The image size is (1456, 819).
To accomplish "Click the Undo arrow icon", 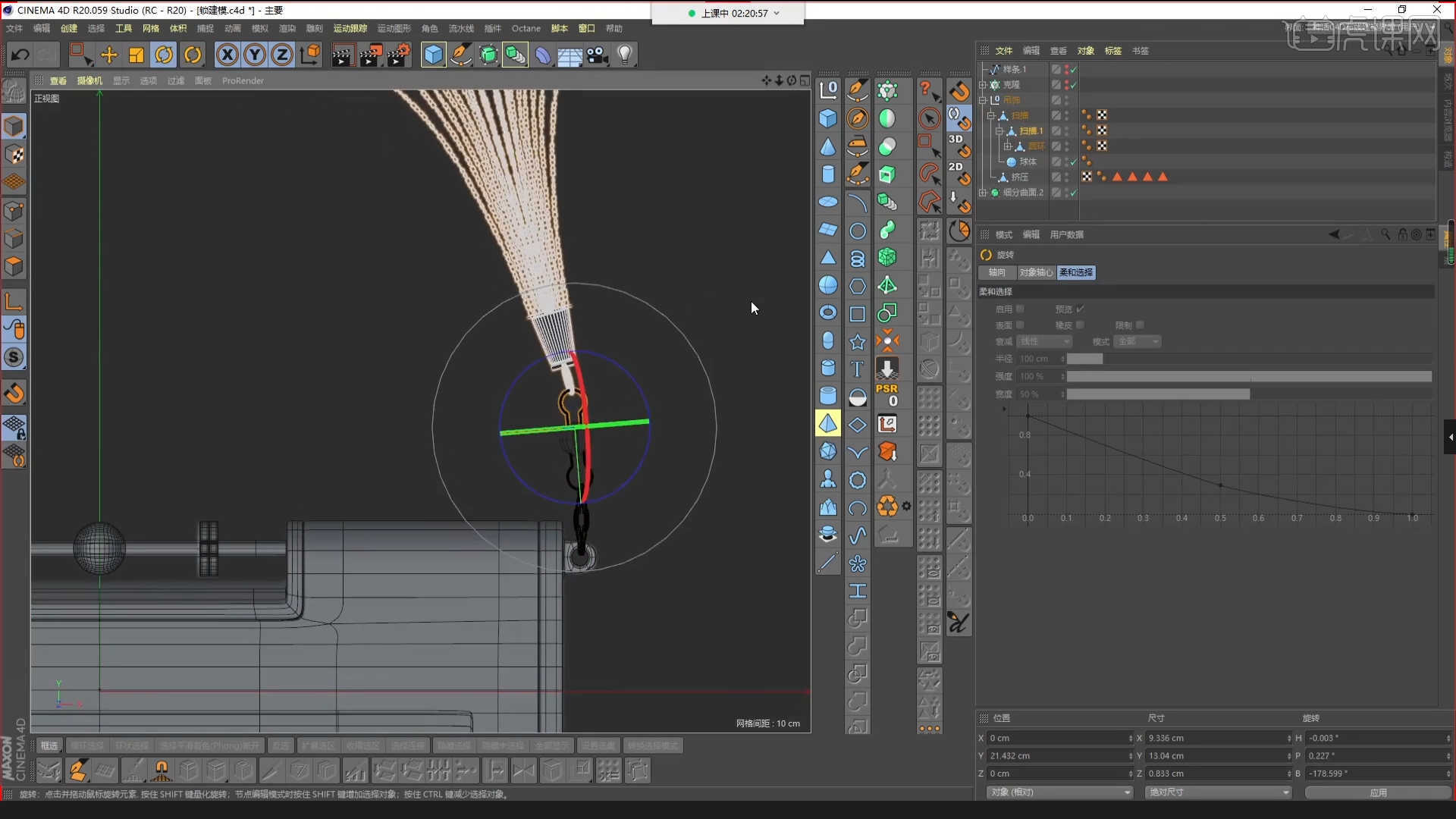I will pyautogui.click(x=20, y=55).
